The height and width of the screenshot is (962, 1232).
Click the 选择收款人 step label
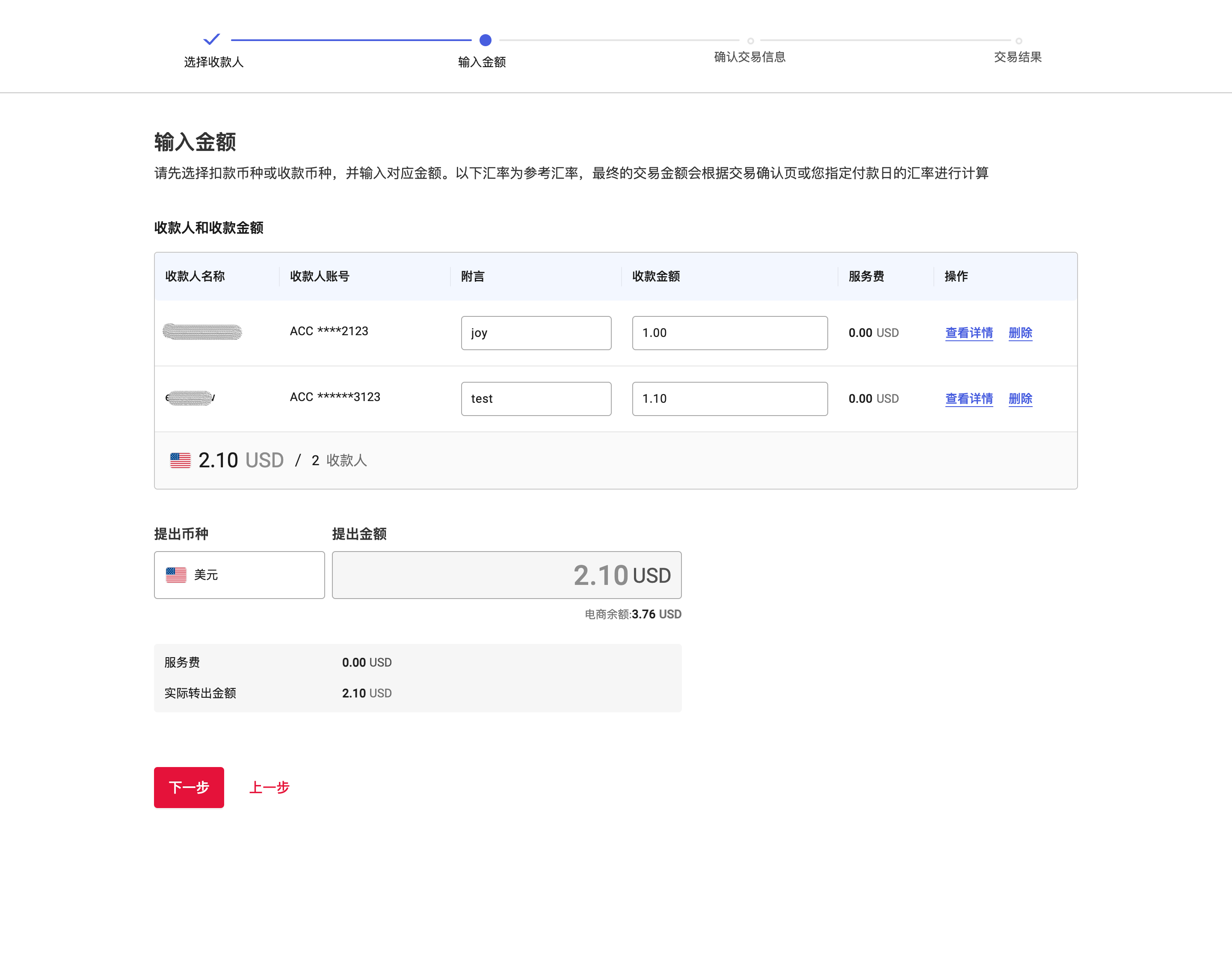pyautogui.click(x=214, y=62)
